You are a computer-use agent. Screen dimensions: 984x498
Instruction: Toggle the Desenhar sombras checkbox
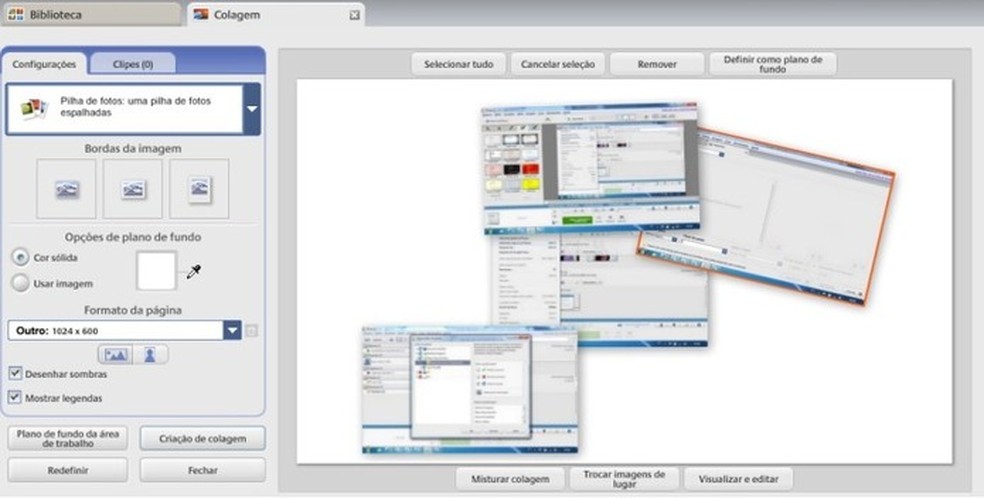pyautogui.click(x=15, y=373)
